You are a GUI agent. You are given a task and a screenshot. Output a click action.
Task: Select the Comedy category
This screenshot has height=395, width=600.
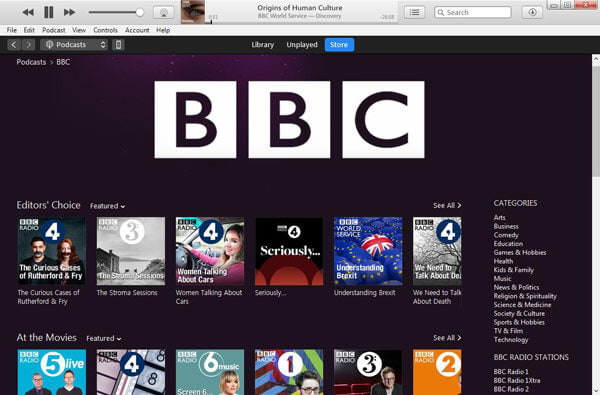[x=506, y=235]
